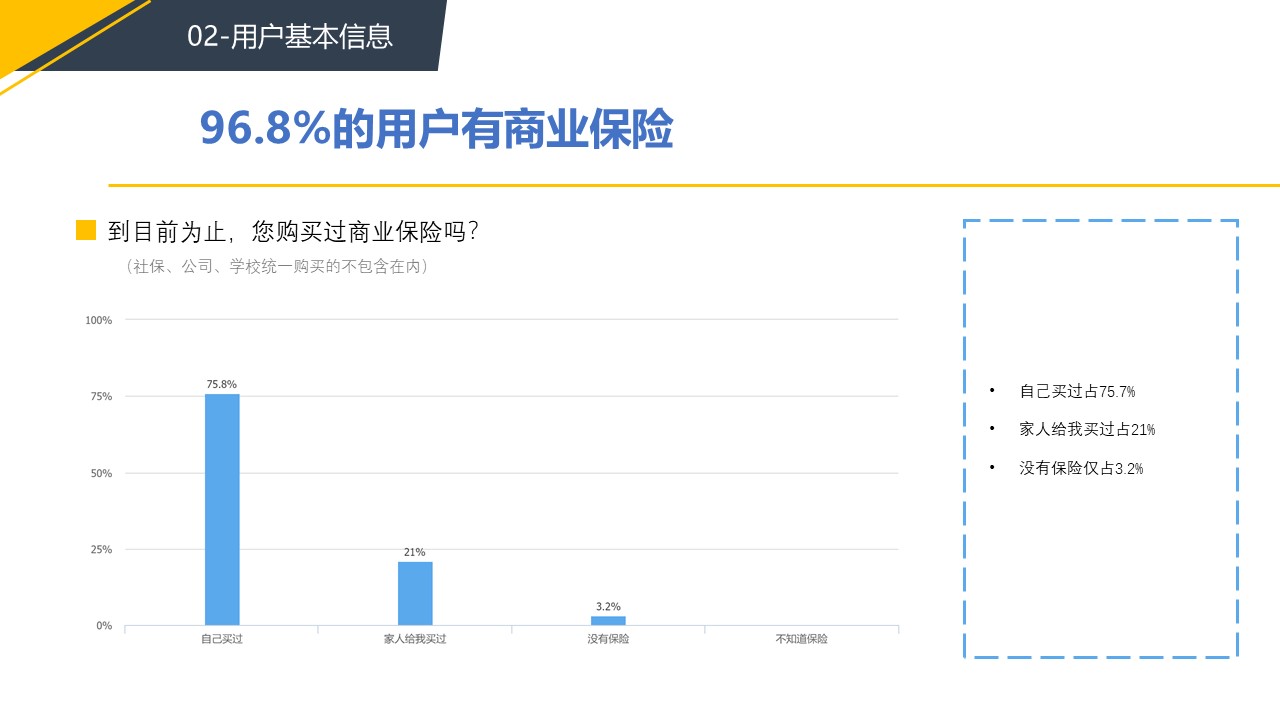The width and height of the screenshot is (1280, 720).
Task: Select the data label '75.8%'
Action: tap(222, 384)
